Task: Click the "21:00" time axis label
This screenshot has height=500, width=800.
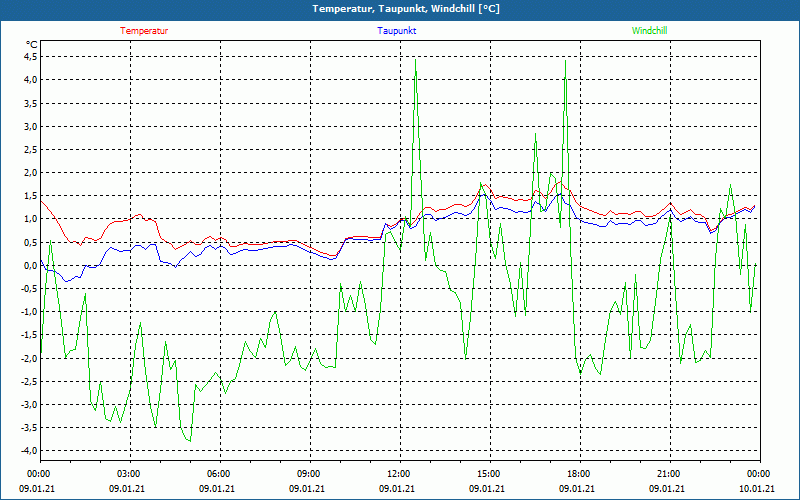Action: [x=670, y=474]
